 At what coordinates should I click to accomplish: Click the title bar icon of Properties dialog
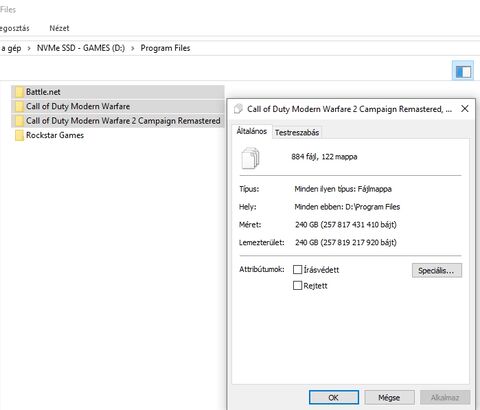tap(238, 109)
